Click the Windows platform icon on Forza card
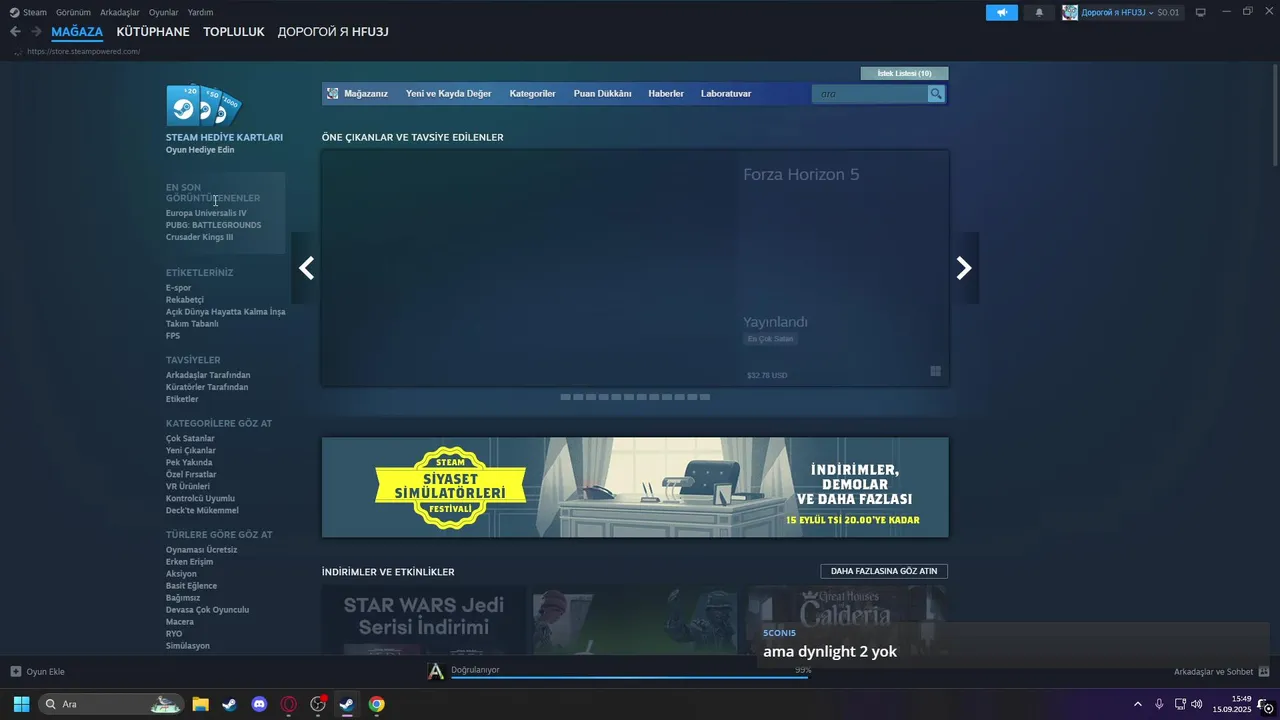Screen dimensions: 1280x720 pyautogui.click(x=935, y=371)
